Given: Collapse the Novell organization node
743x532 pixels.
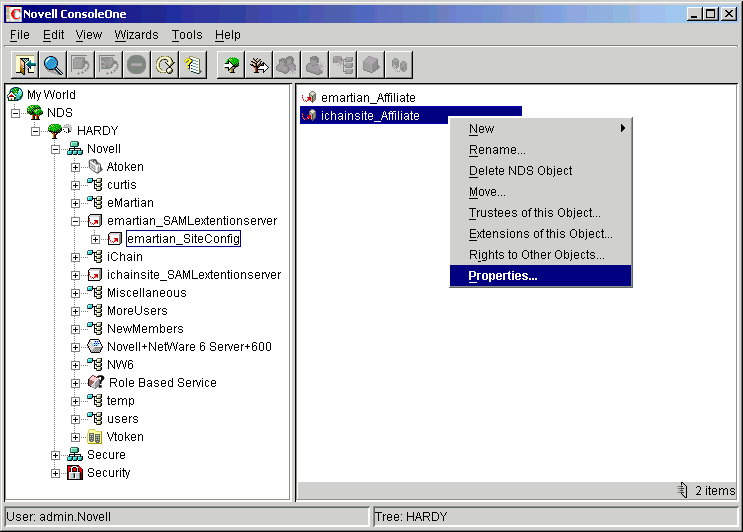Looking at the screenshot, I should 56,149.
